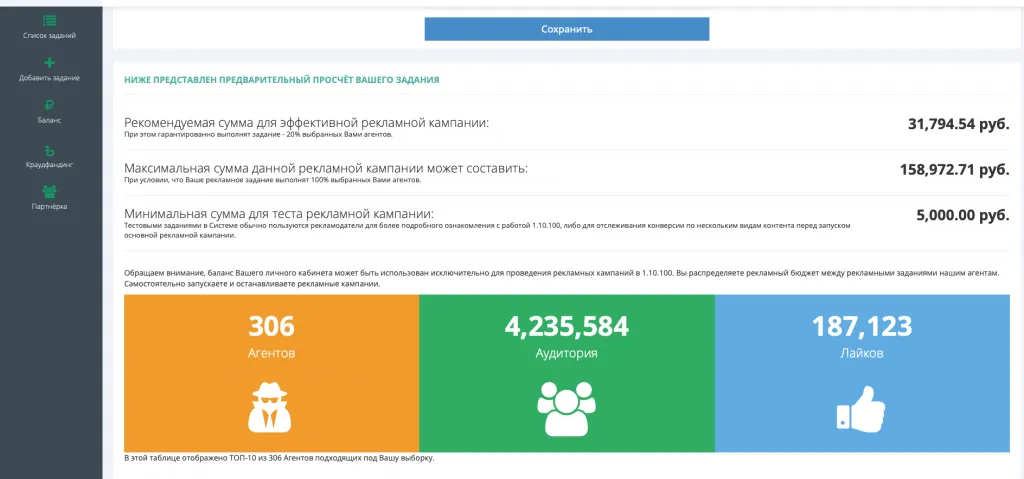The image size is (1024, 479).
Task: Click the Агентов label in orange card
Action: [271, 354]
